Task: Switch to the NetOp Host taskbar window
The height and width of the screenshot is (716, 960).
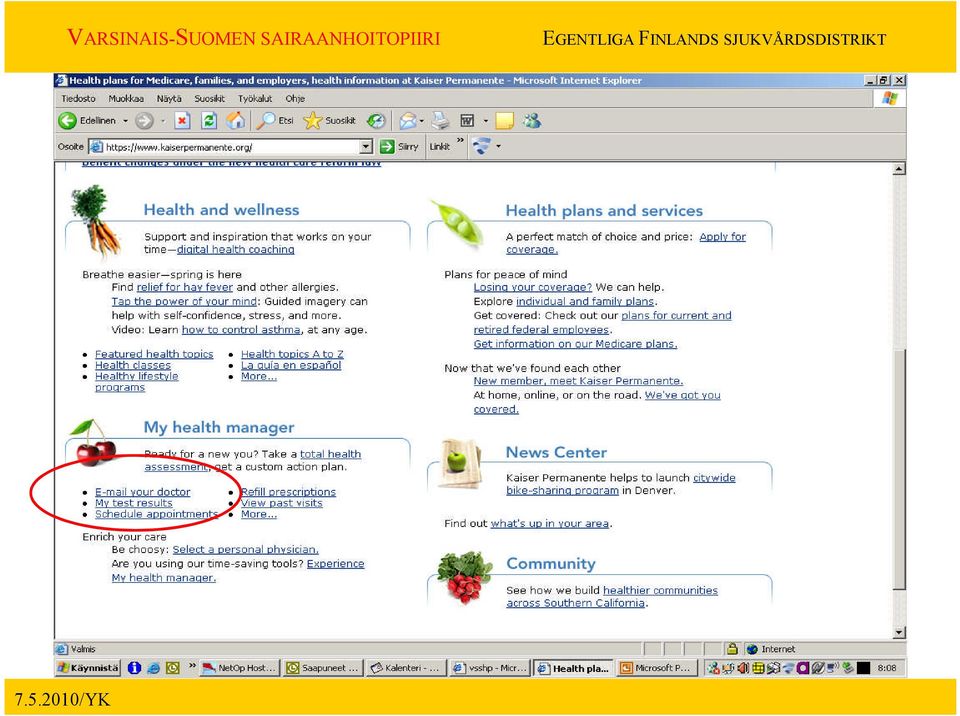Action: click(x=239, y=668)
